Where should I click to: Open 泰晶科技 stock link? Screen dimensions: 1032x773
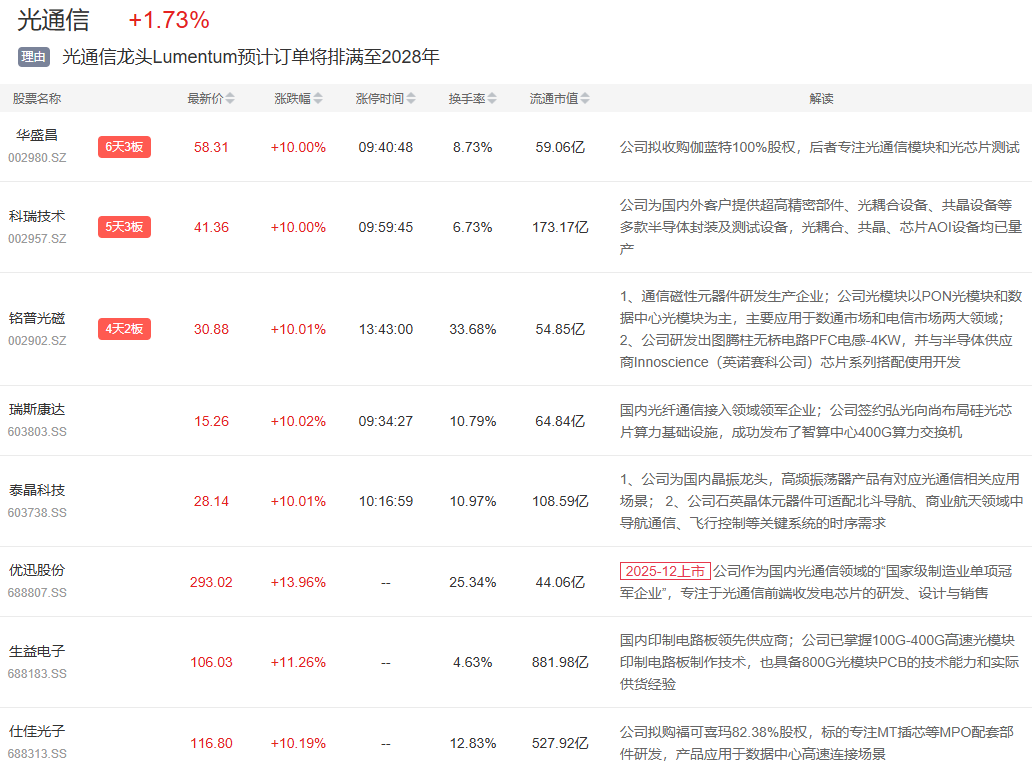37,491
